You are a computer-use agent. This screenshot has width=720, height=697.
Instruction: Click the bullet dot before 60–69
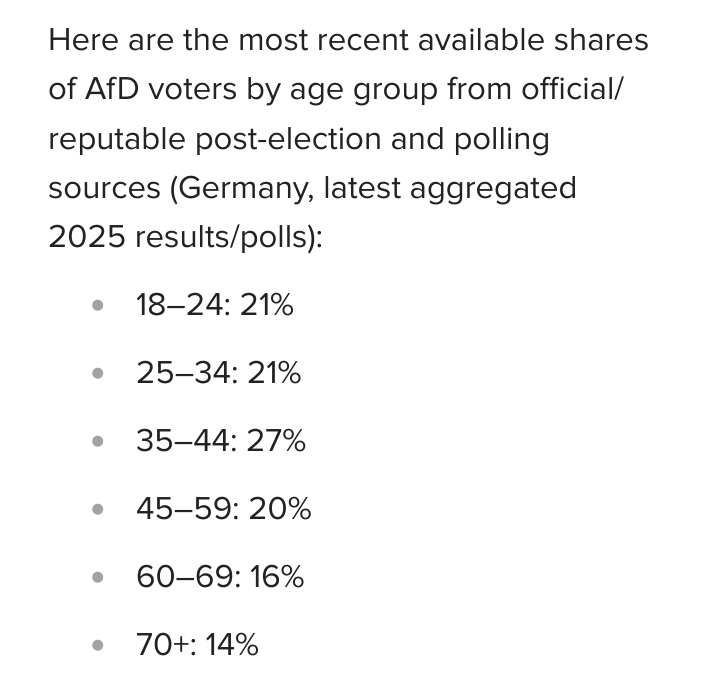97,578
